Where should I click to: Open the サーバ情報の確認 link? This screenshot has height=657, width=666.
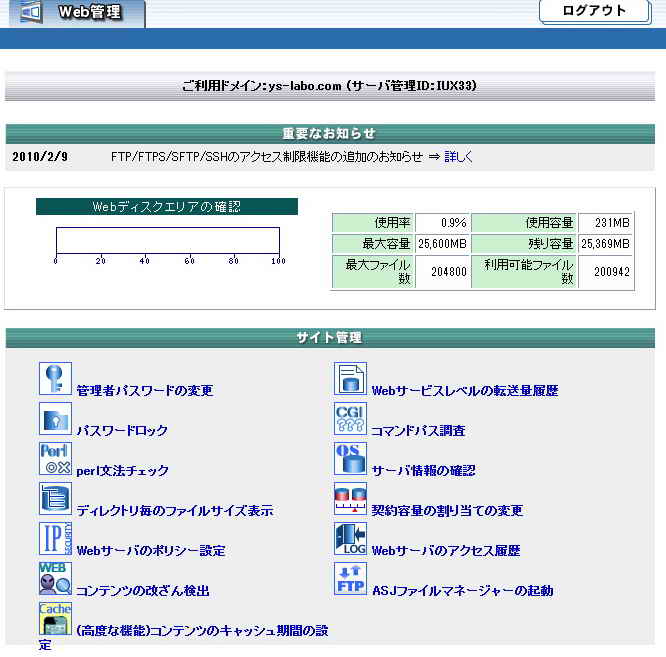tap(423, 471)
